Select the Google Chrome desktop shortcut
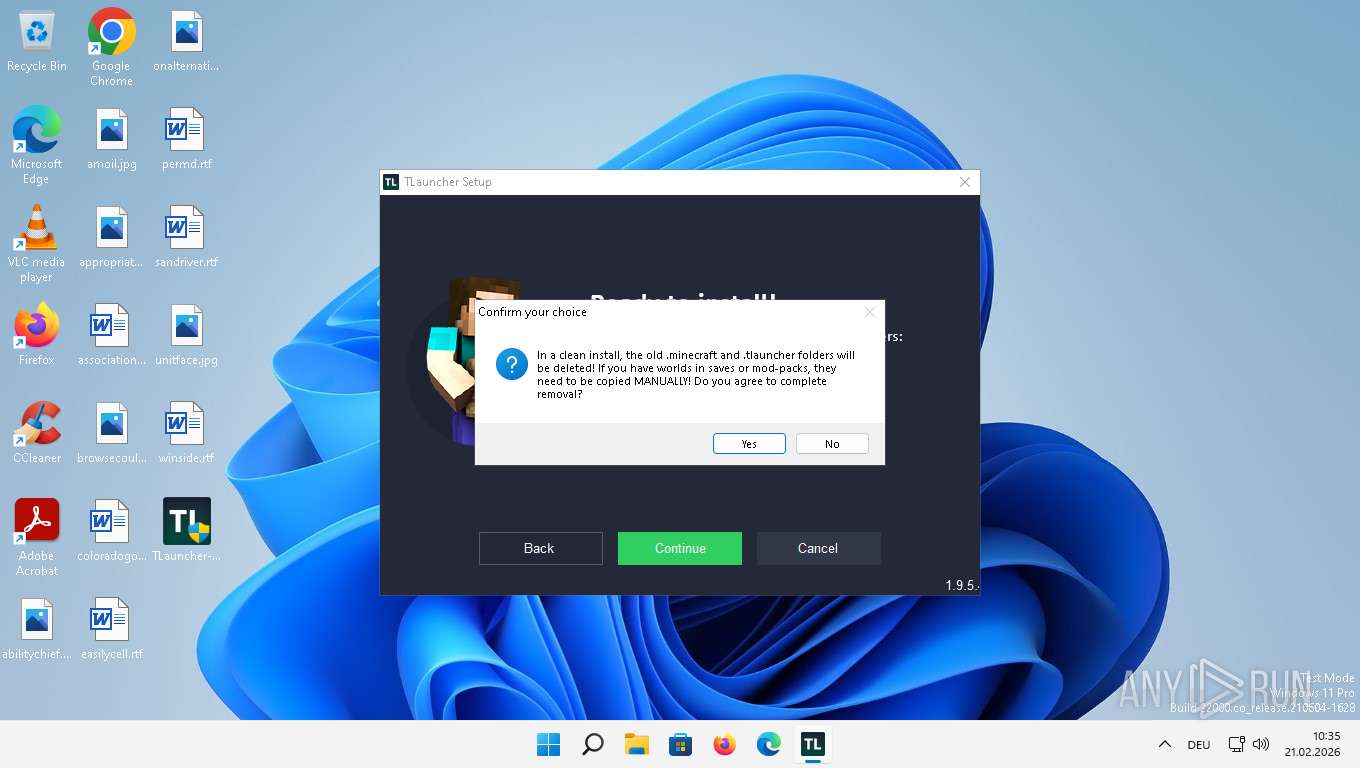 click(x=111, y=47)
